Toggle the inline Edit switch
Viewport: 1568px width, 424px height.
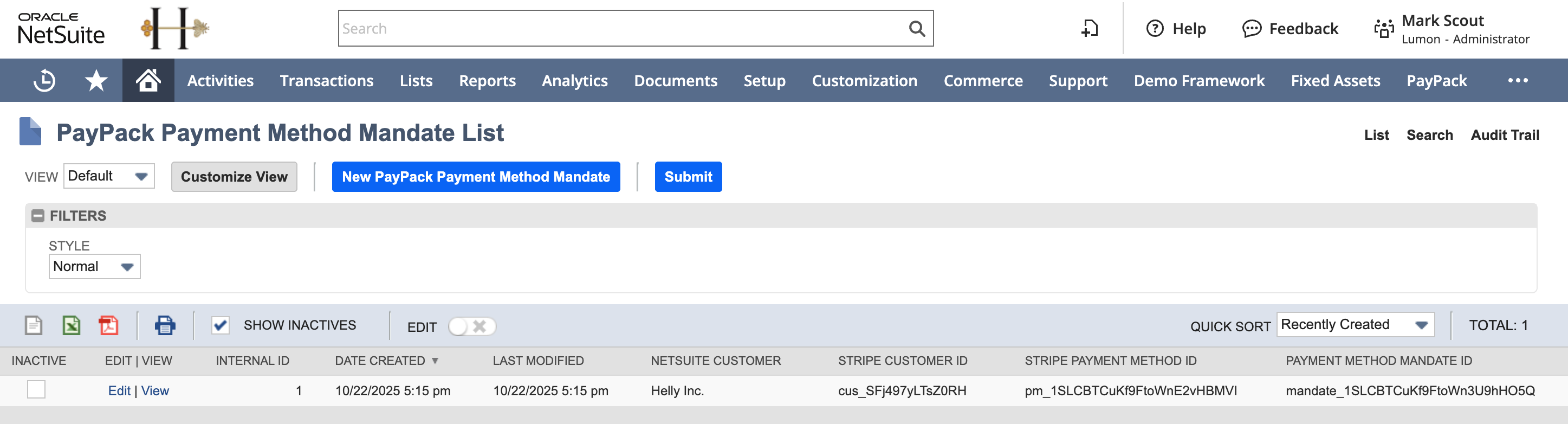[x=472, y=326]
